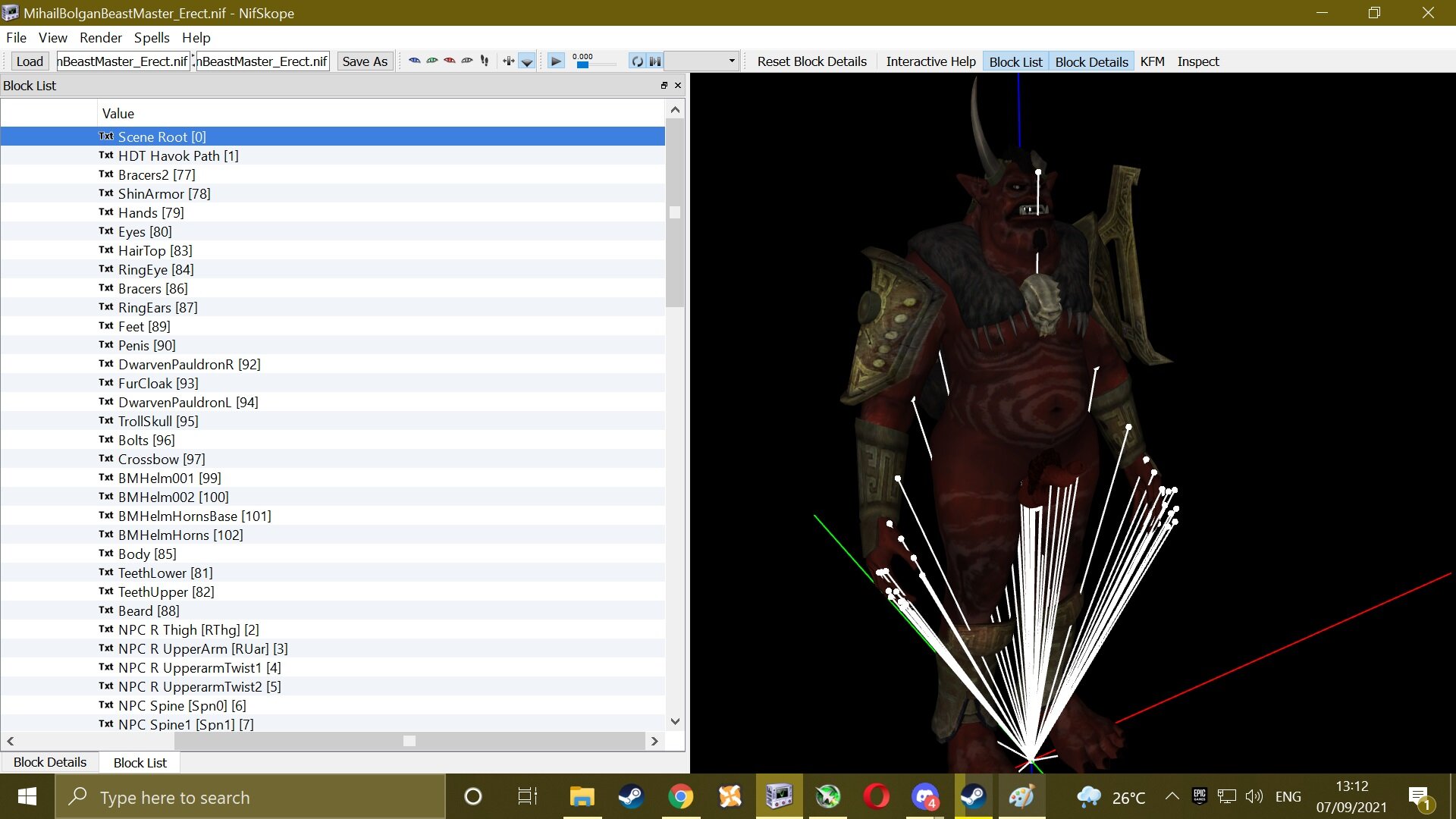Open the animation selection dropdown
Screen dimensions: 1456x819
[x=701, y=61]
